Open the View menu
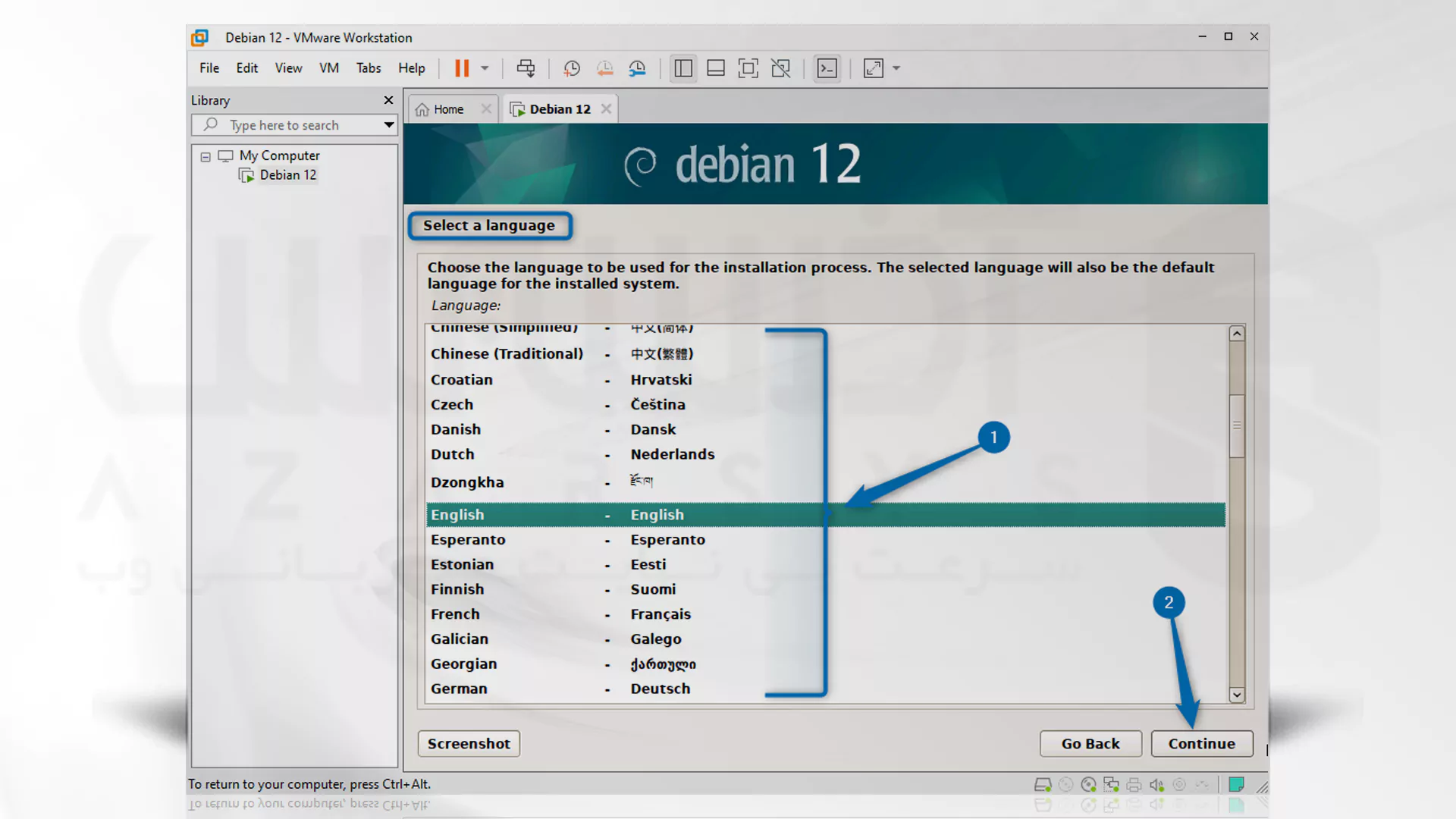 click(x=288, y=68)
